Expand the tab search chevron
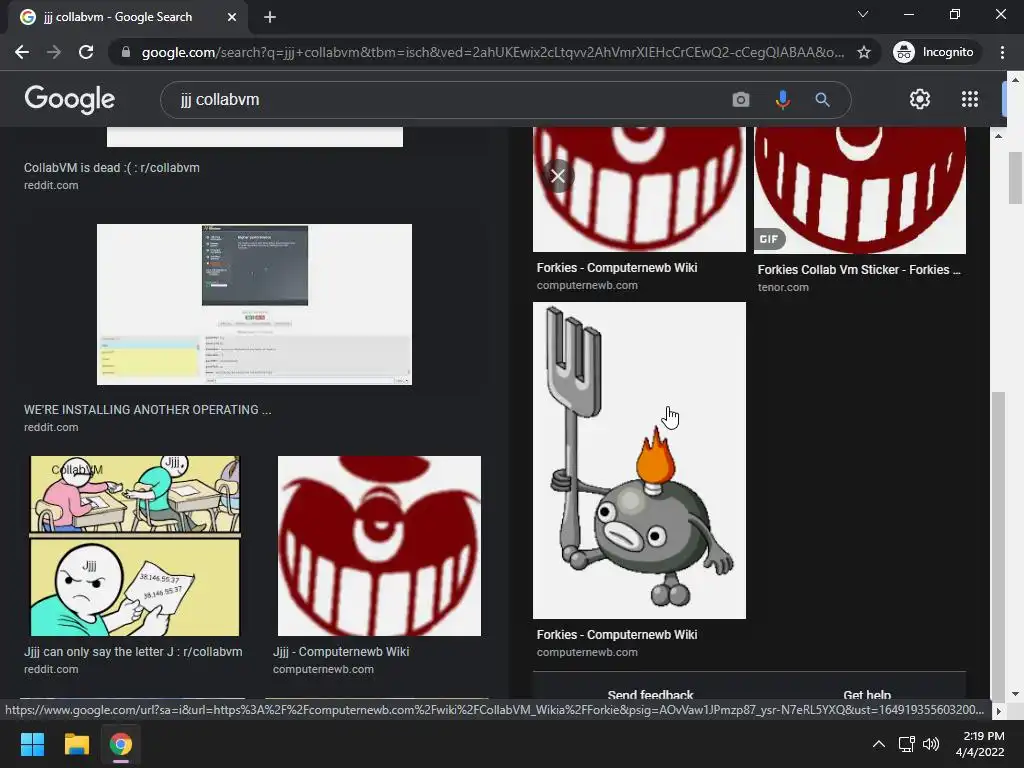1024x768 pixels. point(863,14)
